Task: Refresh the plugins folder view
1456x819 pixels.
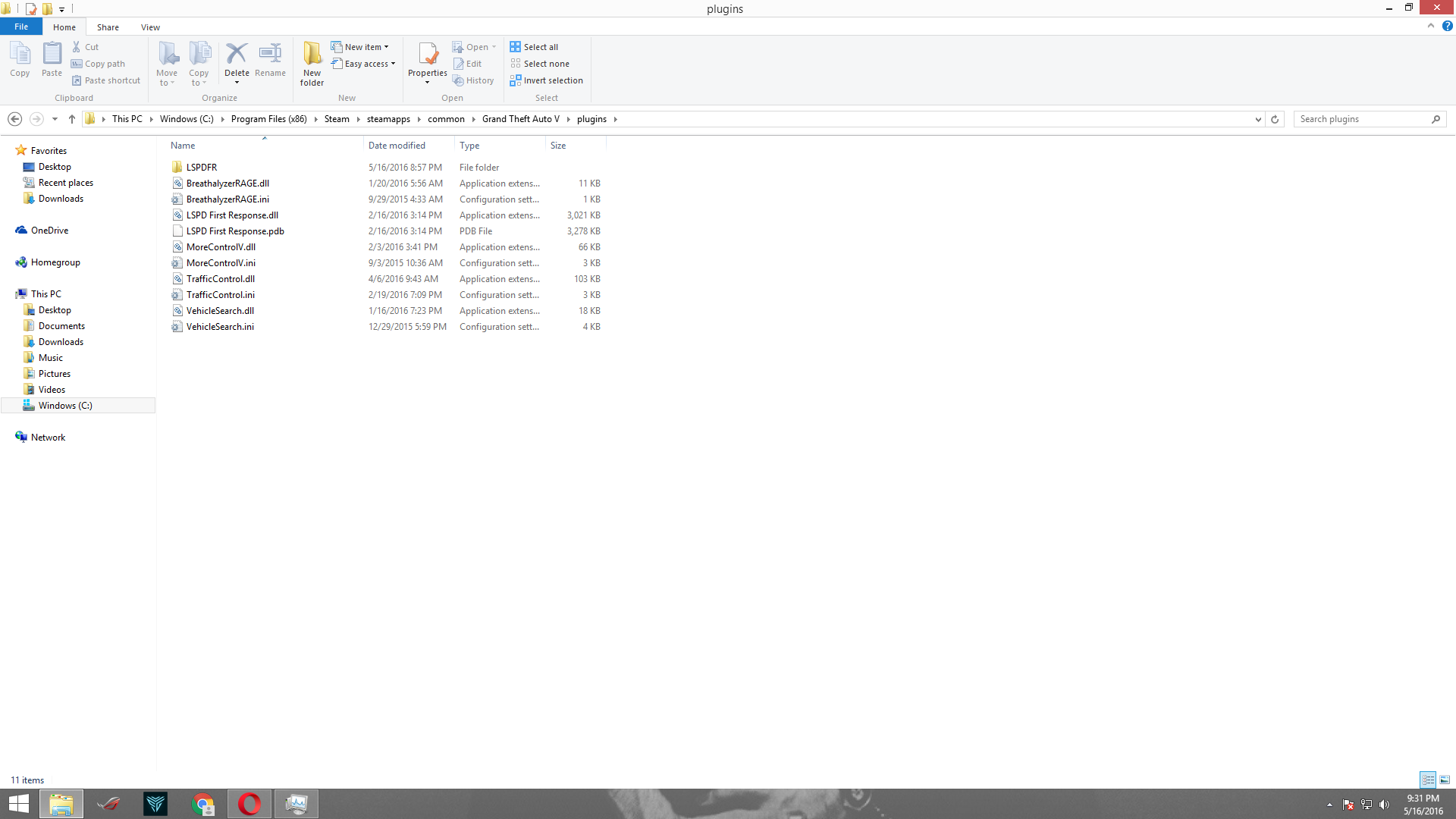Action: pyautogui.click(x=1275, y=119)
